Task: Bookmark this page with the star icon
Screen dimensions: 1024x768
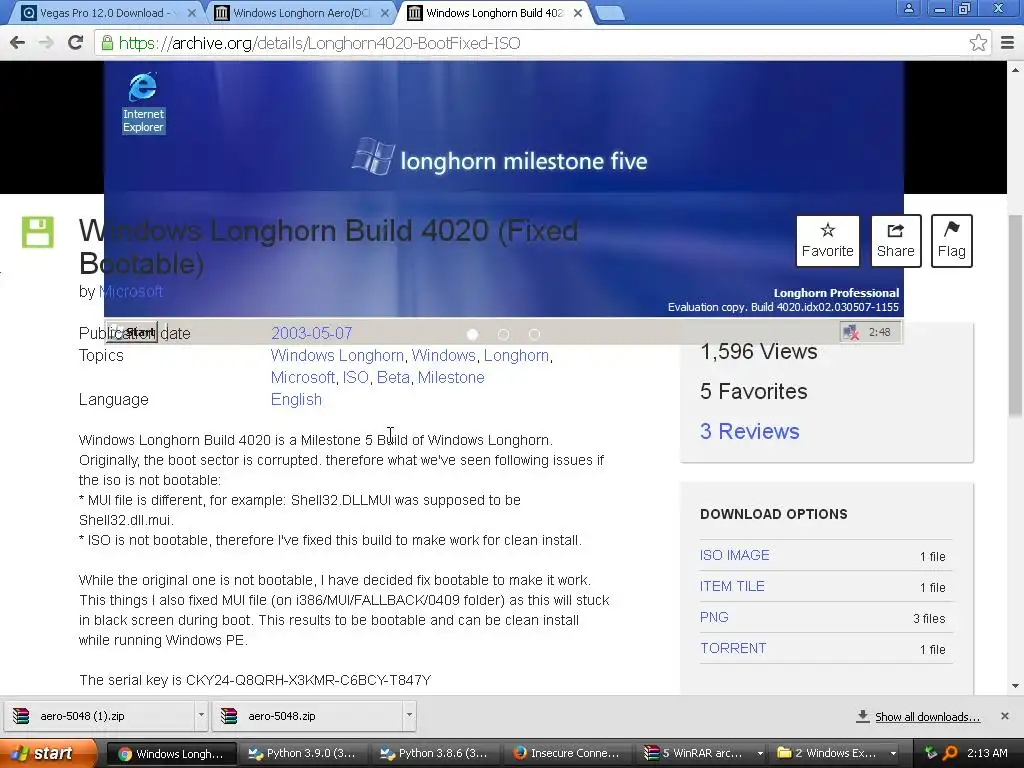Action: click(x=978, y=43)
